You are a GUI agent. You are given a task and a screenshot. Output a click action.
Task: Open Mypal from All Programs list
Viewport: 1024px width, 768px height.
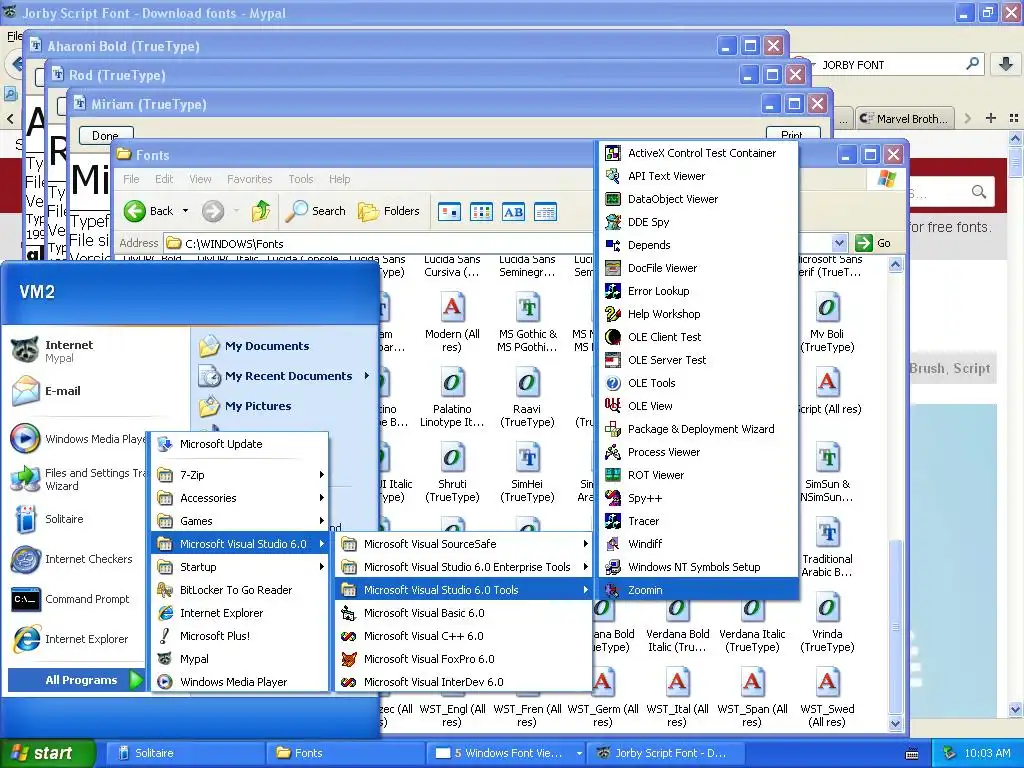pos(240,659)
